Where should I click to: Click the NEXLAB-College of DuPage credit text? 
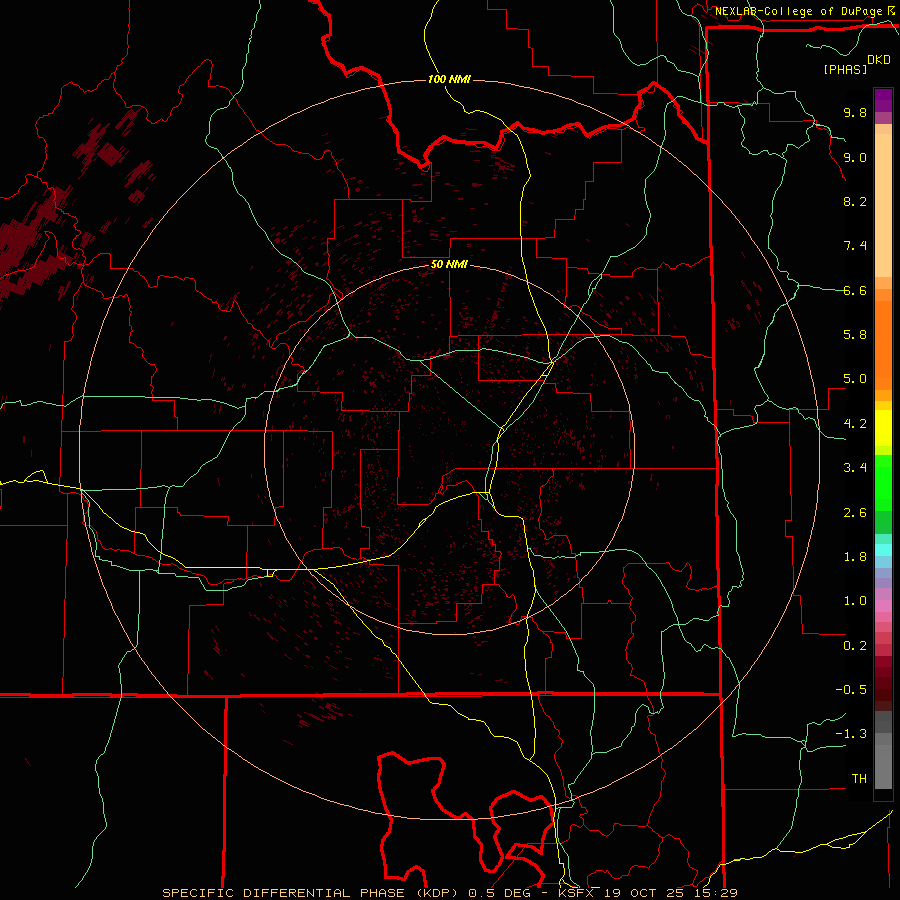pos(798,11)
